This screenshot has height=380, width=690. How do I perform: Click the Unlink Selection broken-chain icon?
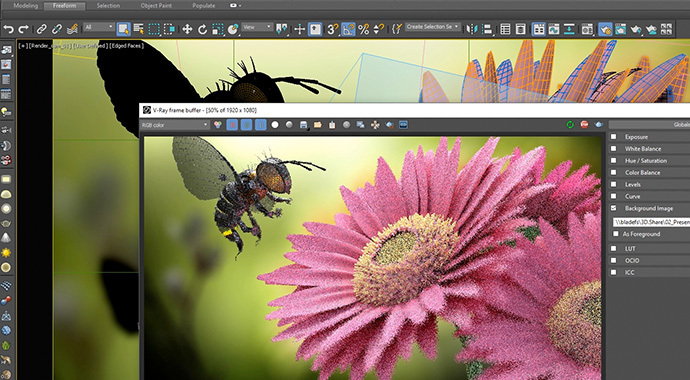(57, 29)
